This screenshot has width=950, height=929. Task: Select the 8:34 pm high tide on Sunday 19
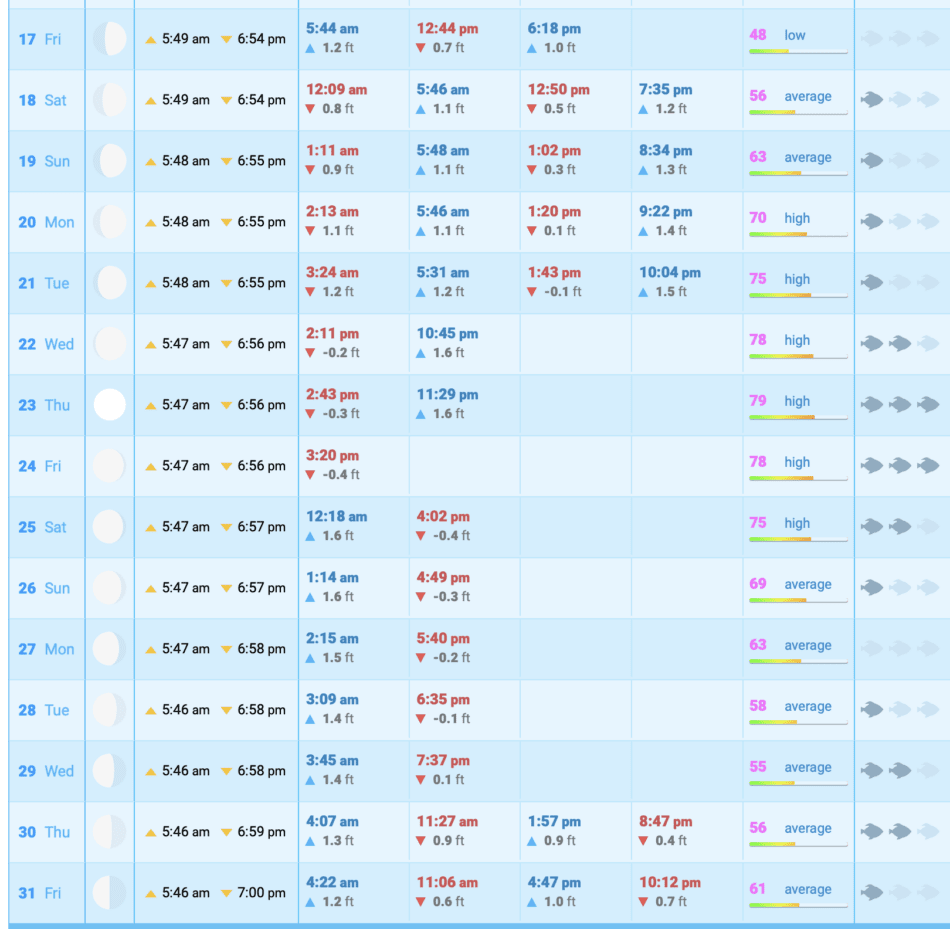tap(665, 151)
